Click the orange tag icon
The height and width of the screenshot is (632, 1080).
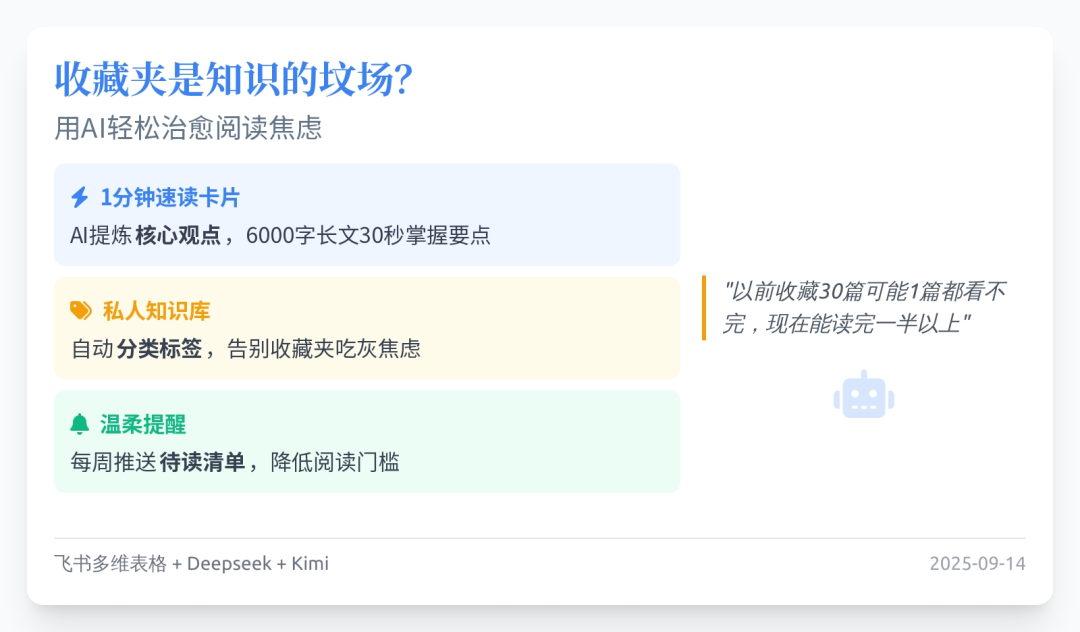point(81,311)
